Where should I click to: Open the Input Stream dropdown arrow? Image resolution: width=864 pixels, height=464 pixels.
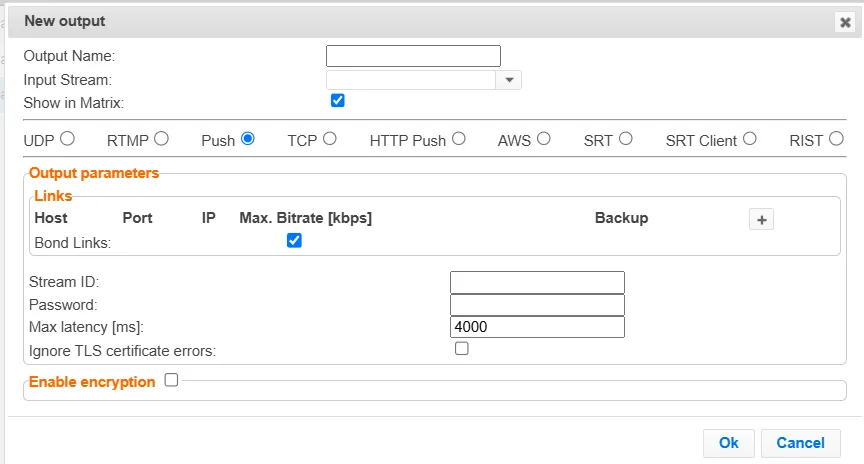click(x=509, y=80)
